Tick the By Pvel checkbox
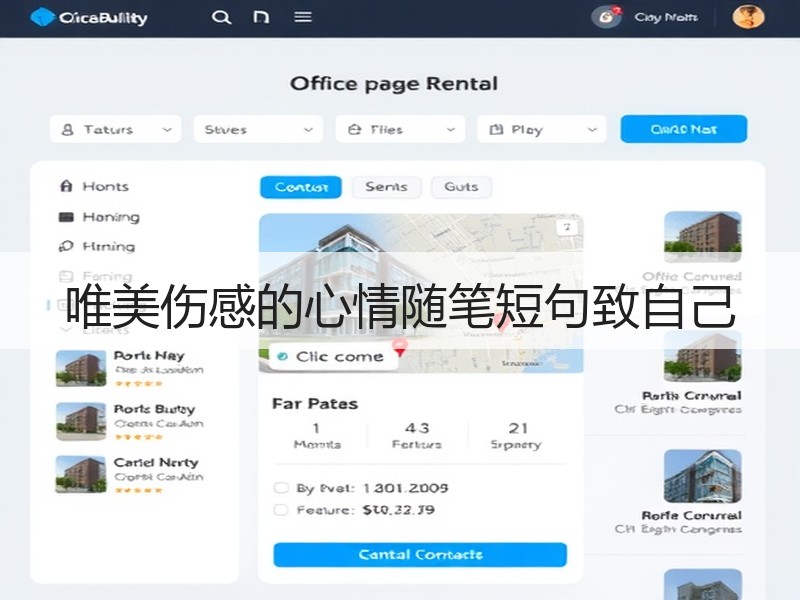The height and width of the screenshot is (600, 800). point(281,488)
